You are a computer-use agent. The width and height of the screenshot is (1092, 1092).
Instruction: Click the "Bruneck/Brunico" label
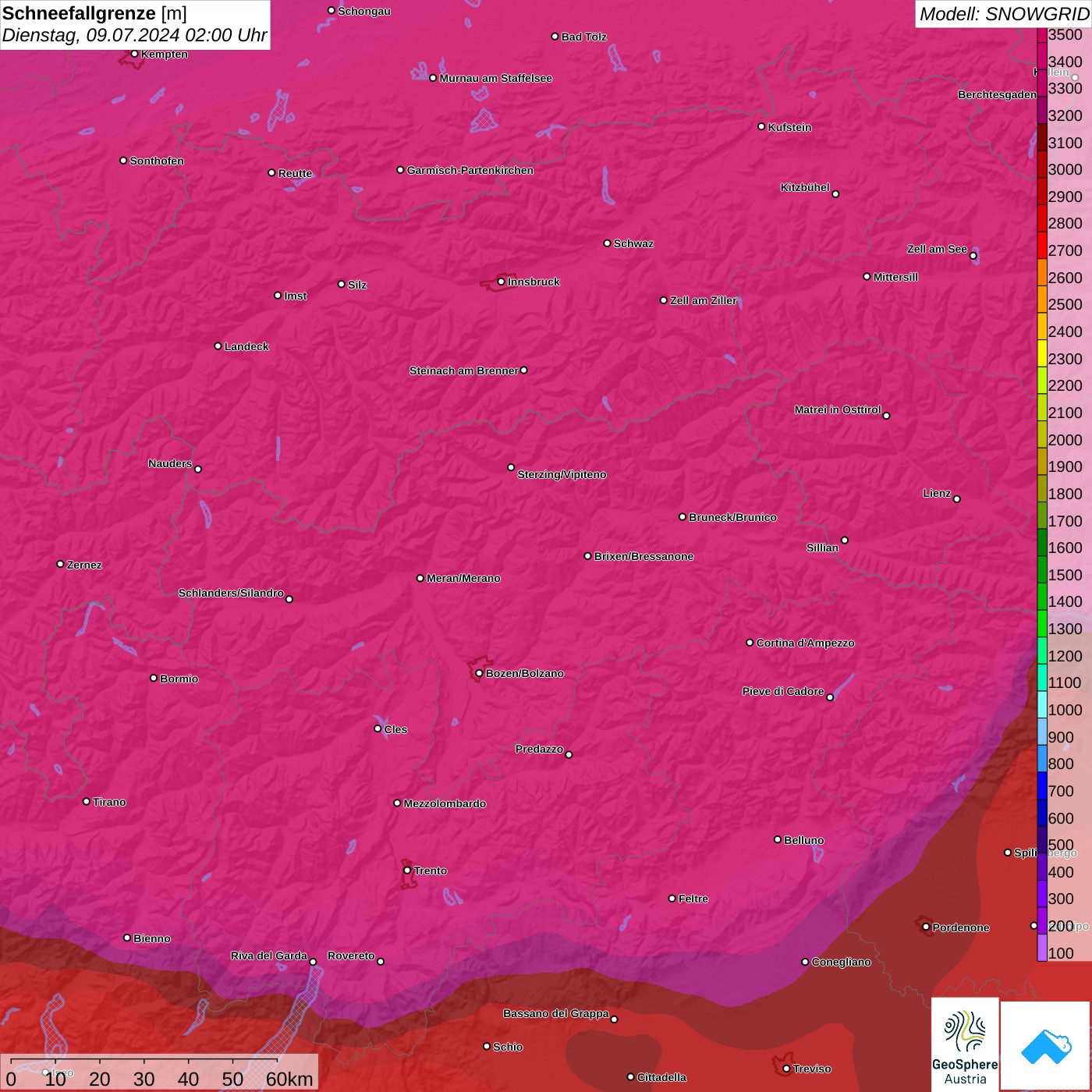coord(732,517)
